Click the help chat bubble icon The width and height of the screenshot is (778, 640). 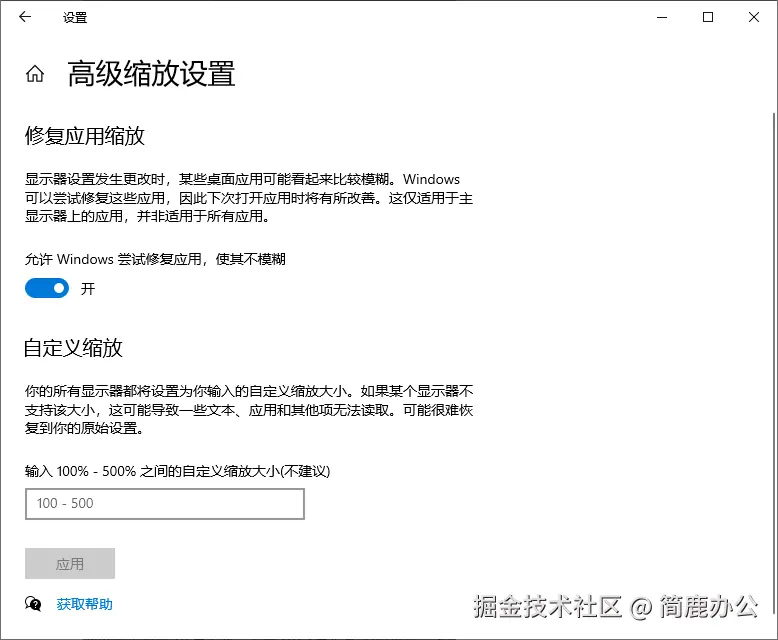pos(33,604)
